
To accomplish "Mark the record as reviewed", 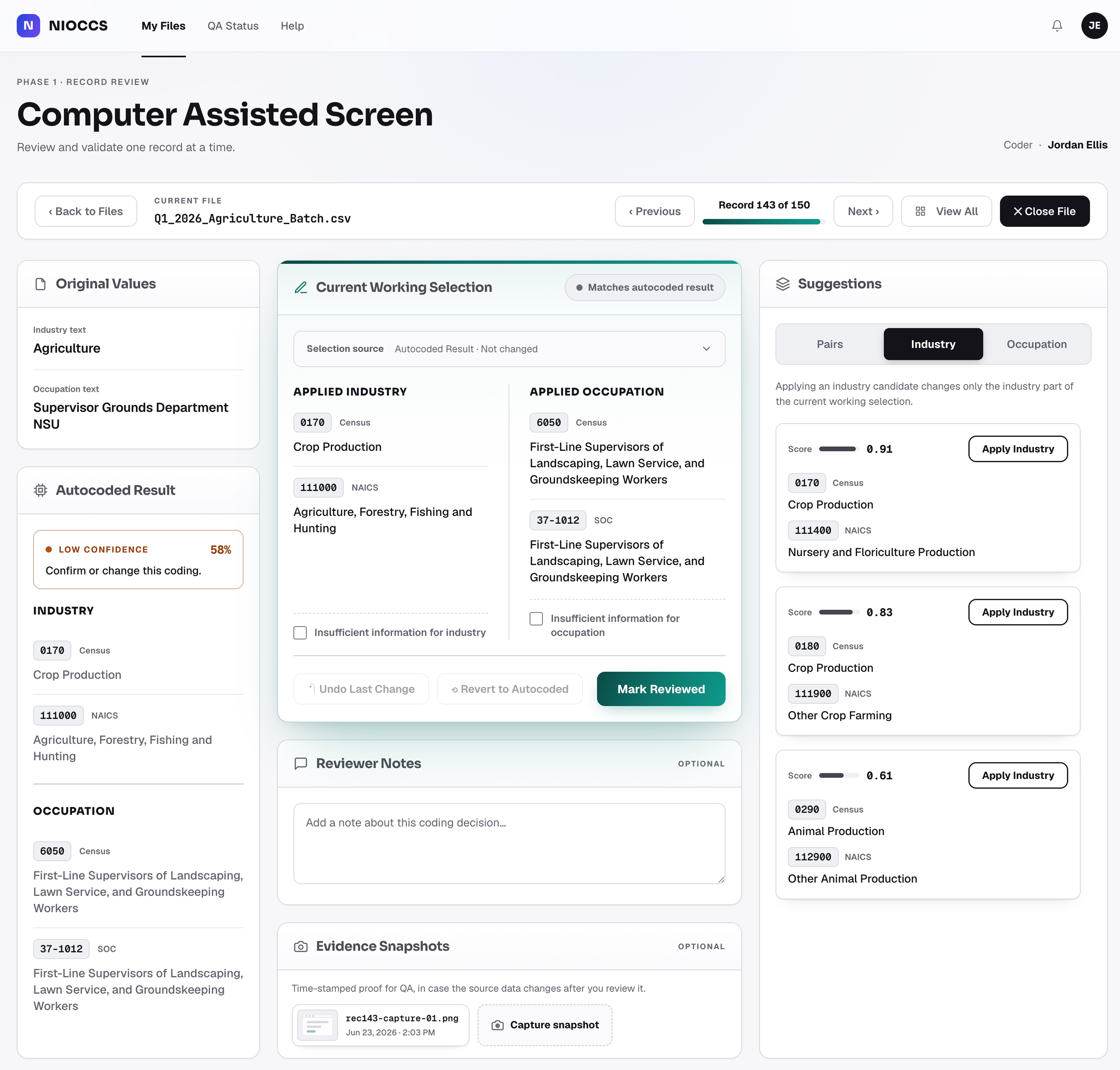I will click(661, 689).
